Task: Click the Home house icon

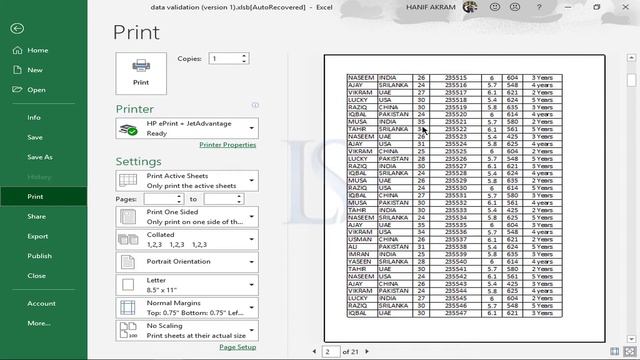Action: click(17, 50)
